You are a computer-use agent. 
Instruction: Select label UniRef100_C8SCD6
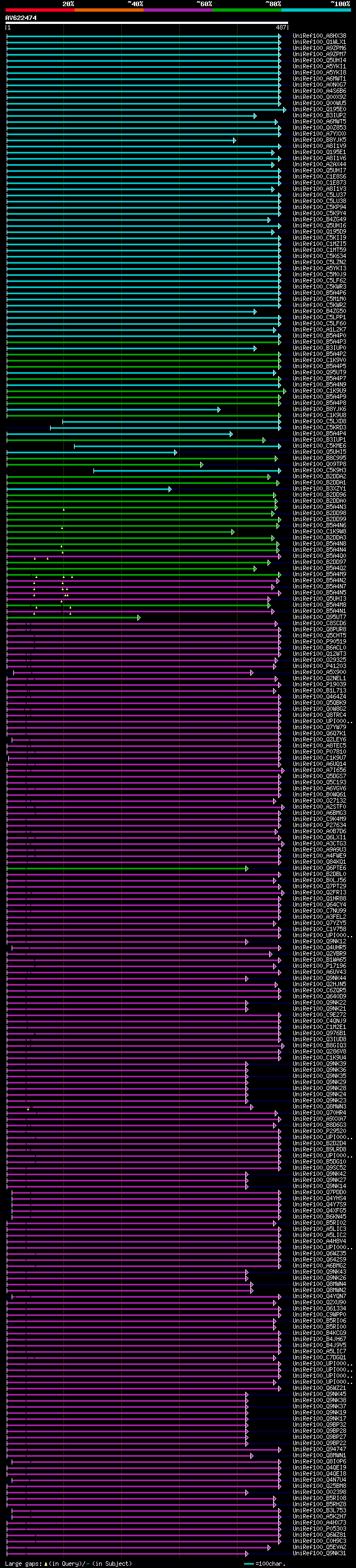point(319,624)
